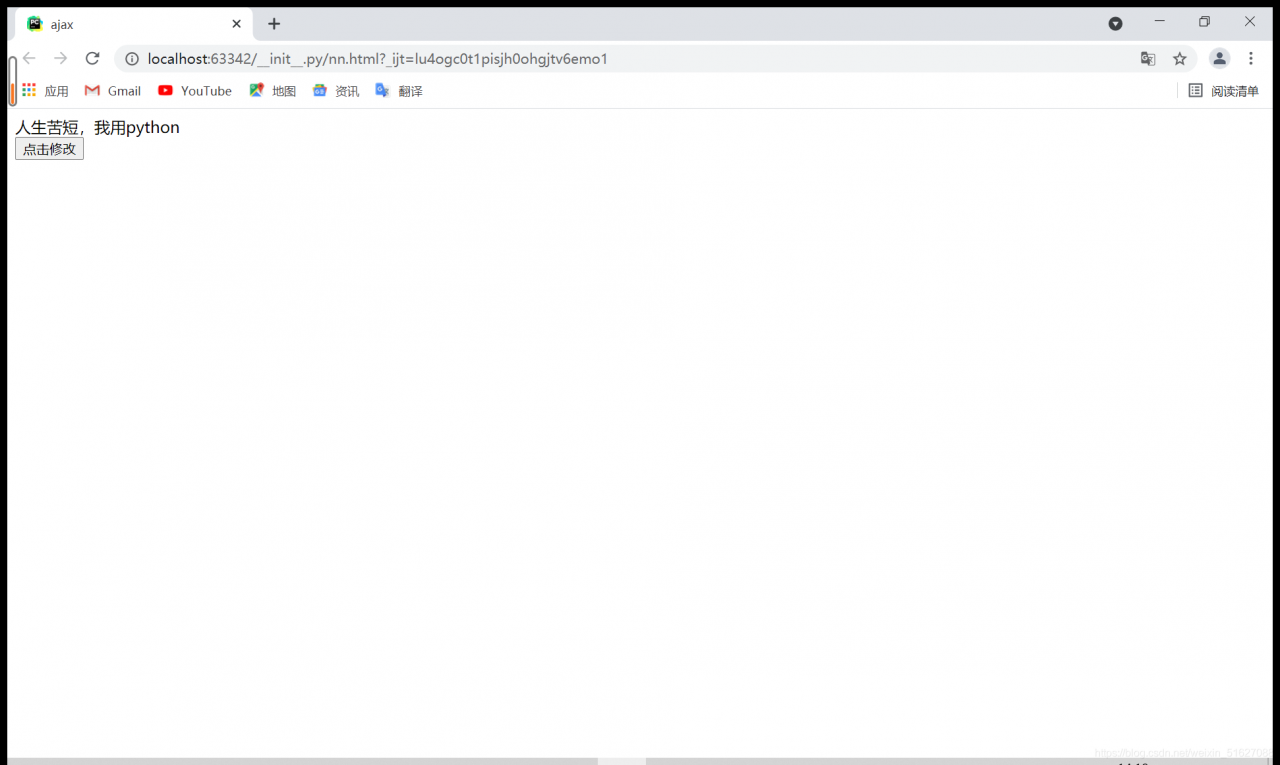Open the Google Translate page icon
Screen dimensions: 1280x765
1148,59
